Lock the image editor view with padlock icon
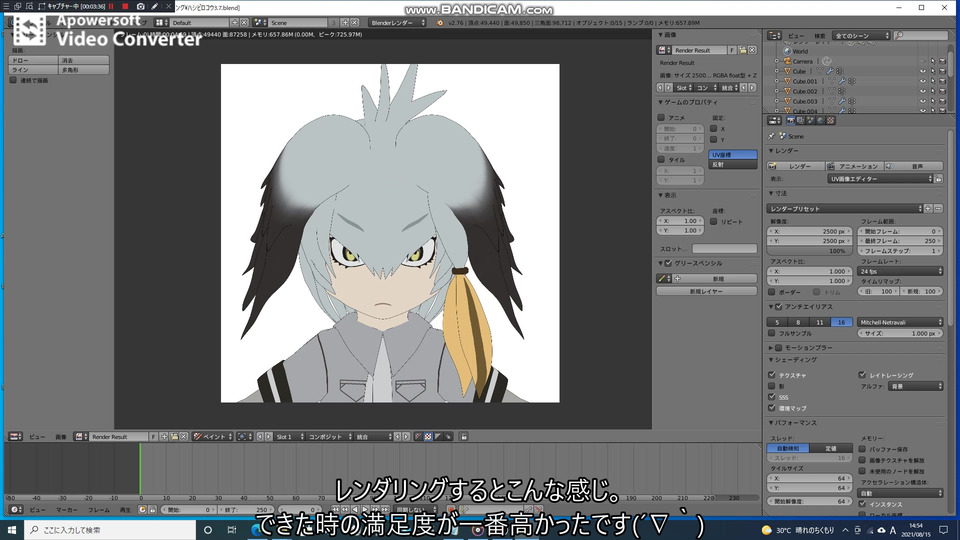The image size is (960, 540). [x=464, y=437]
